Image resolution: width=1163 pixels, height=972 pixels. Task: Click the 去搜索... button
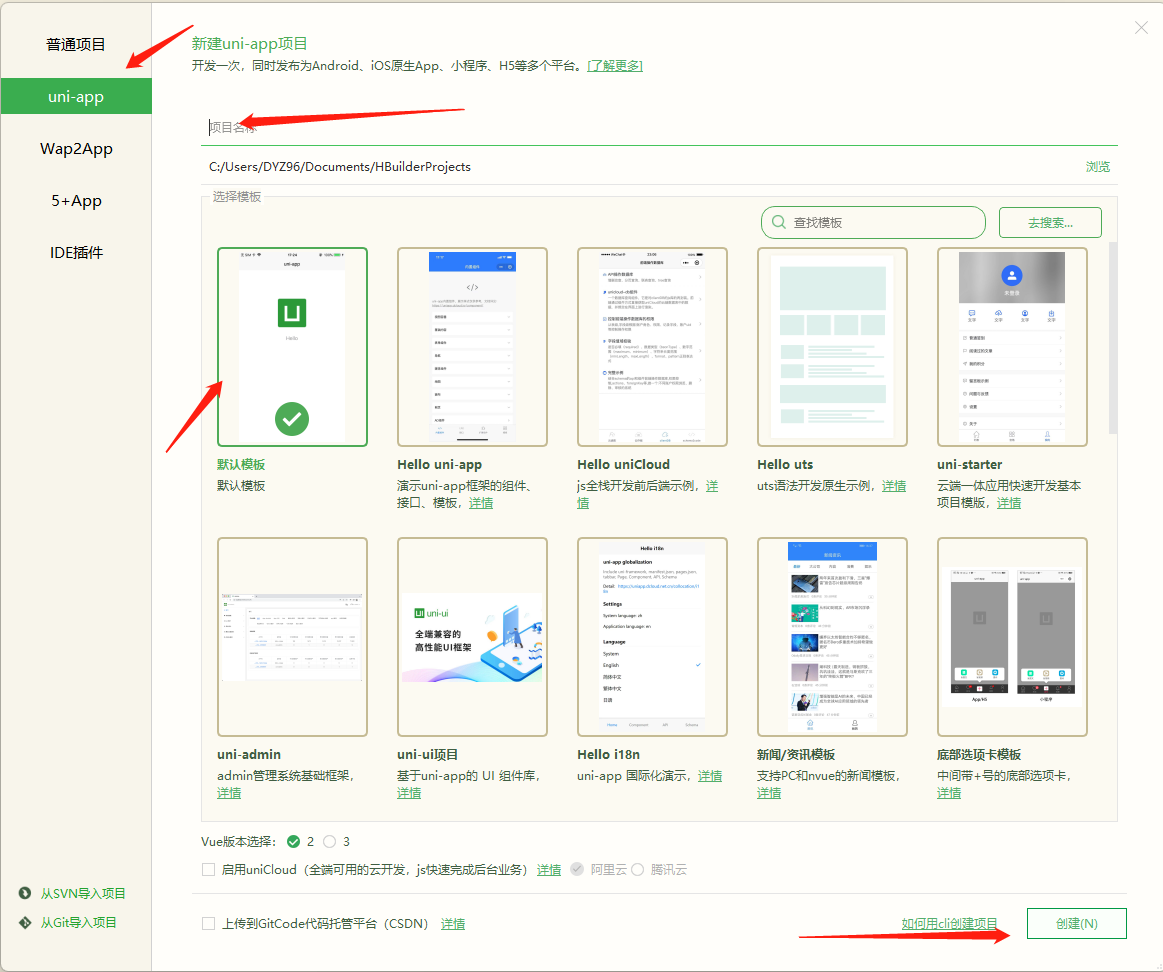[1050, 223]
